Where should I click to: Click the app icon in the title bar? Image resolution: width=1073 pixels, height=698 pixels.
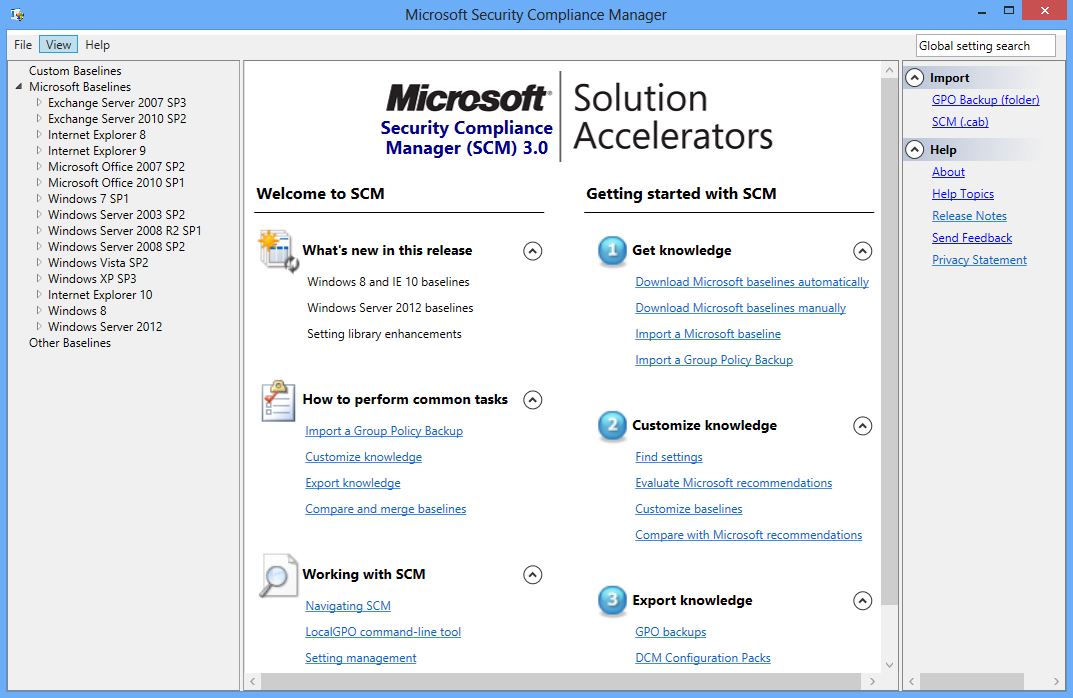click(x=18, y=14)
